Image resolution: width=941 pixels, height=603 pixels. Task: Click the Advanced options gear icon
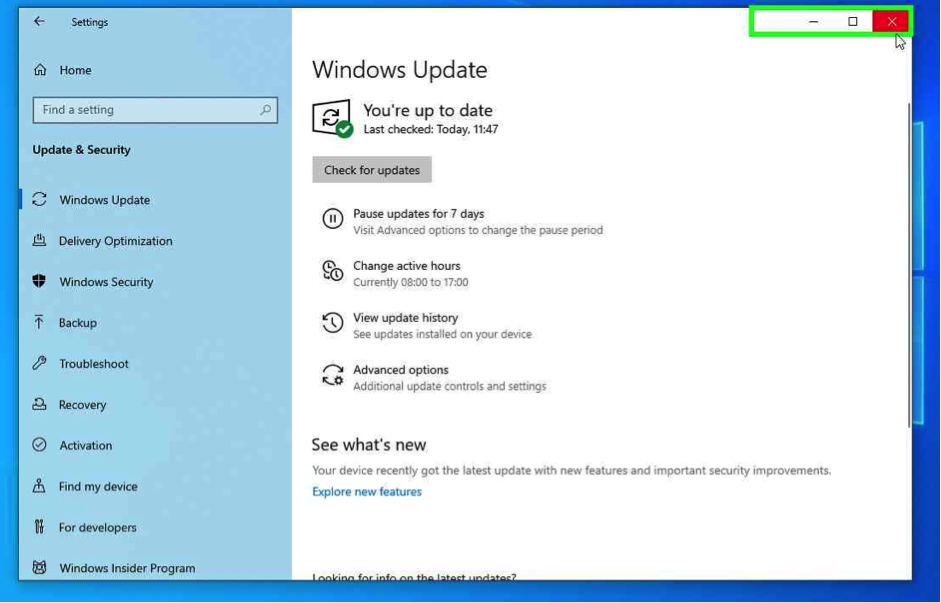click(x=332, y=375)
